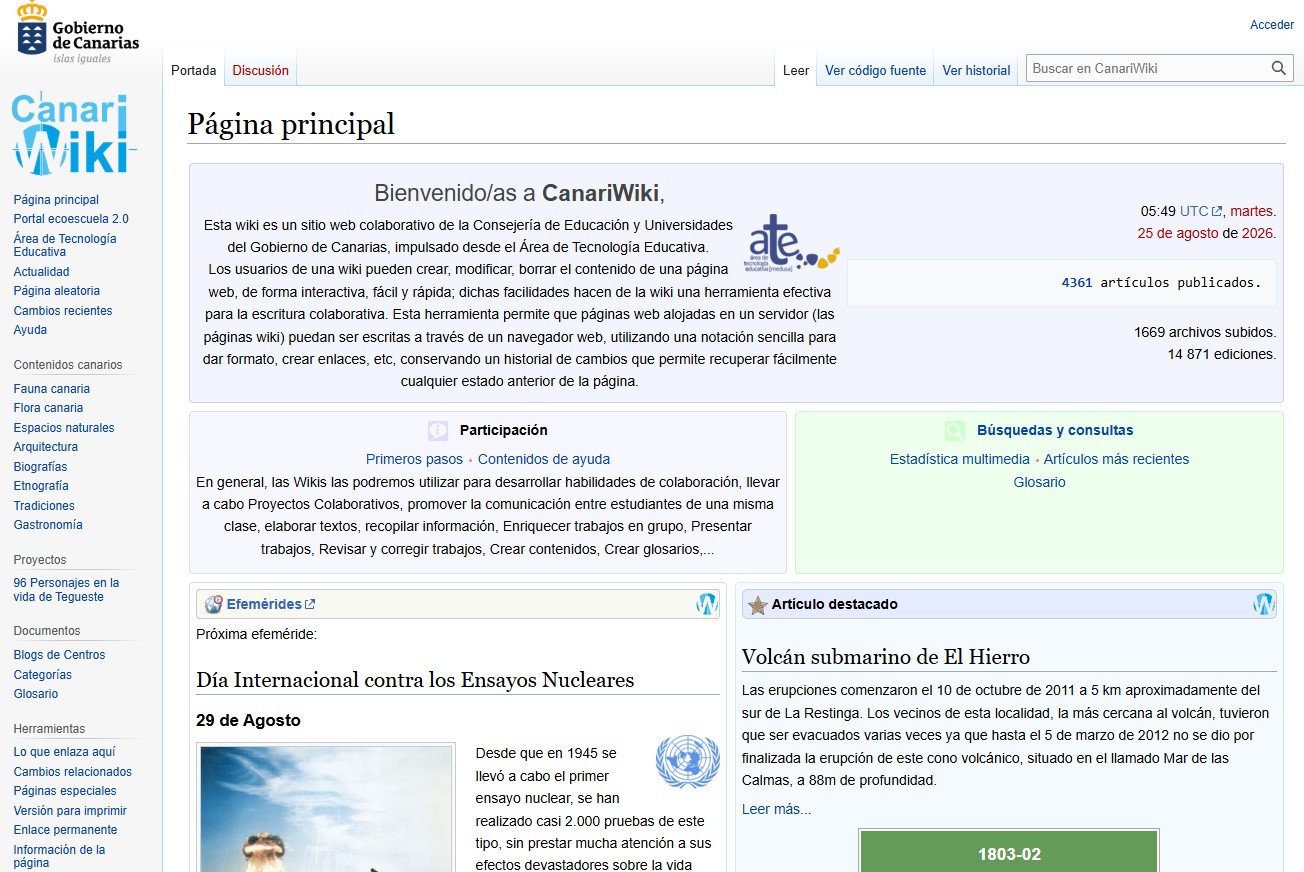Viewport: 1304px width, 872px height.
Task: Click the external link icon next to UTC
Action: coord(1217,212)
